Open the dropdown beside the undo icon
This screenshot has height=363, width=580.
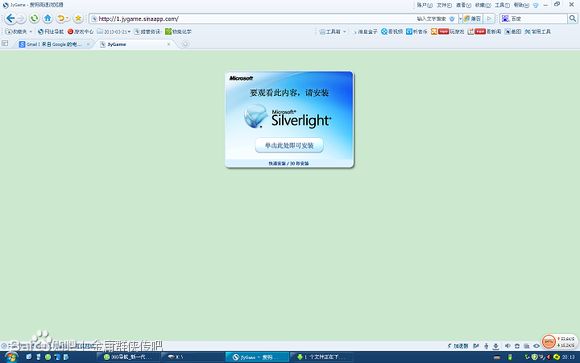click(x=68, y=19)
